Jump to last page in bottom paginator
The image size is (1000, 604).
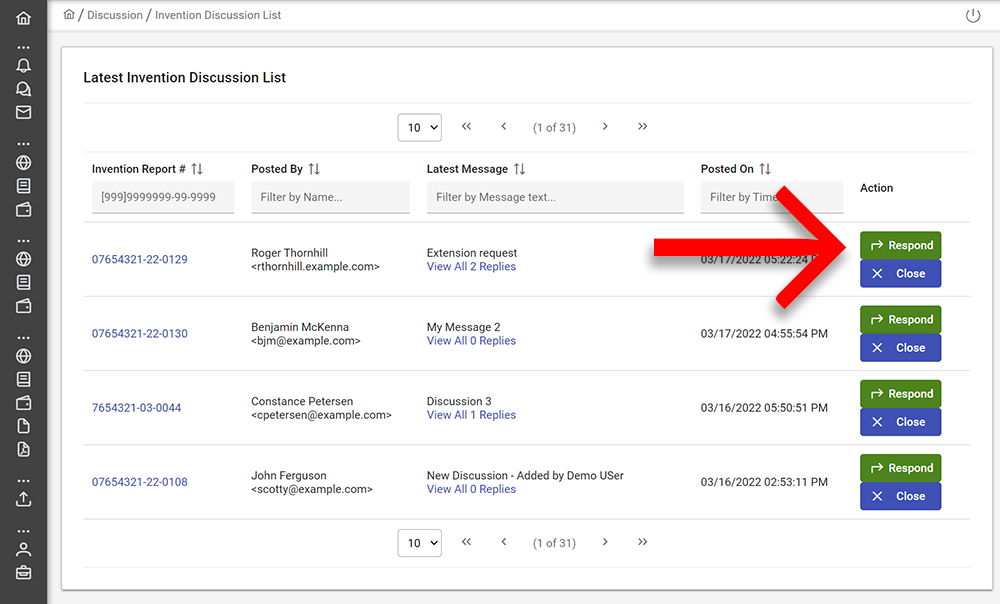coord(642,542)
